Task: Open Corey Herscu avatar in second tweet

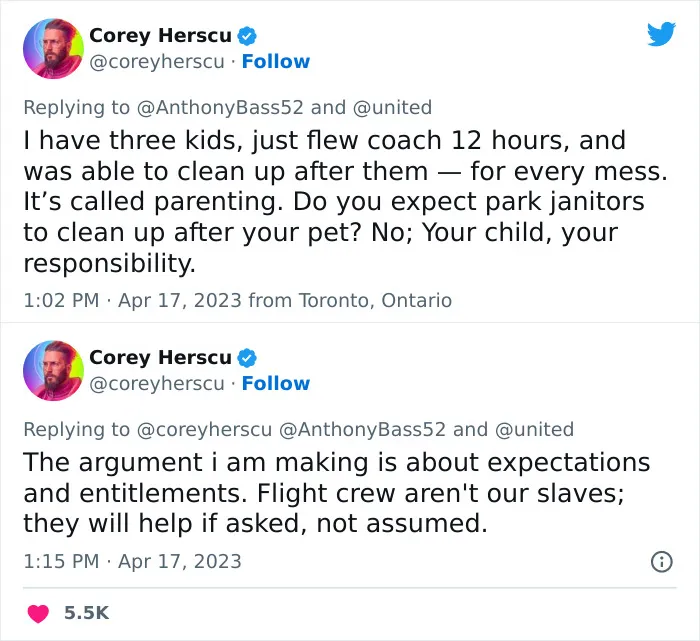Action: click(x=54, y=370)
